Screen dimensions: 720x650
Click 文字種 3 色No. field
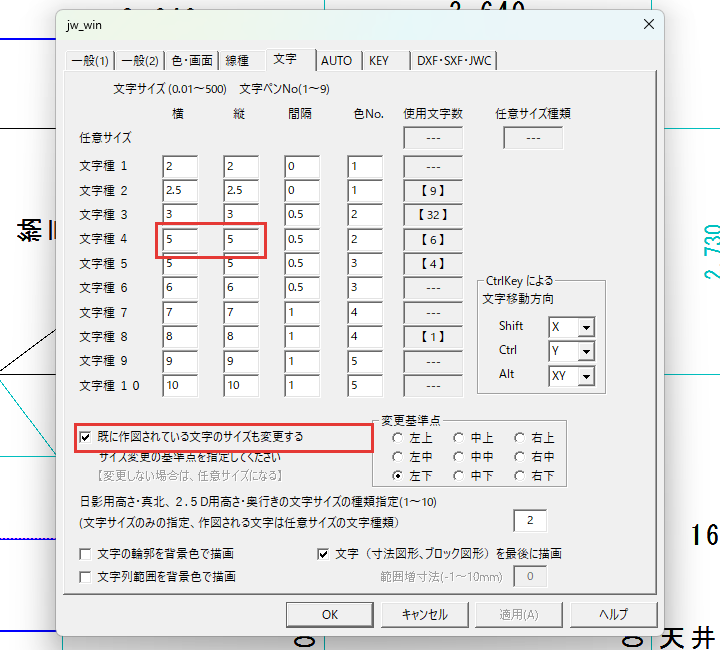tap(365, 215)
